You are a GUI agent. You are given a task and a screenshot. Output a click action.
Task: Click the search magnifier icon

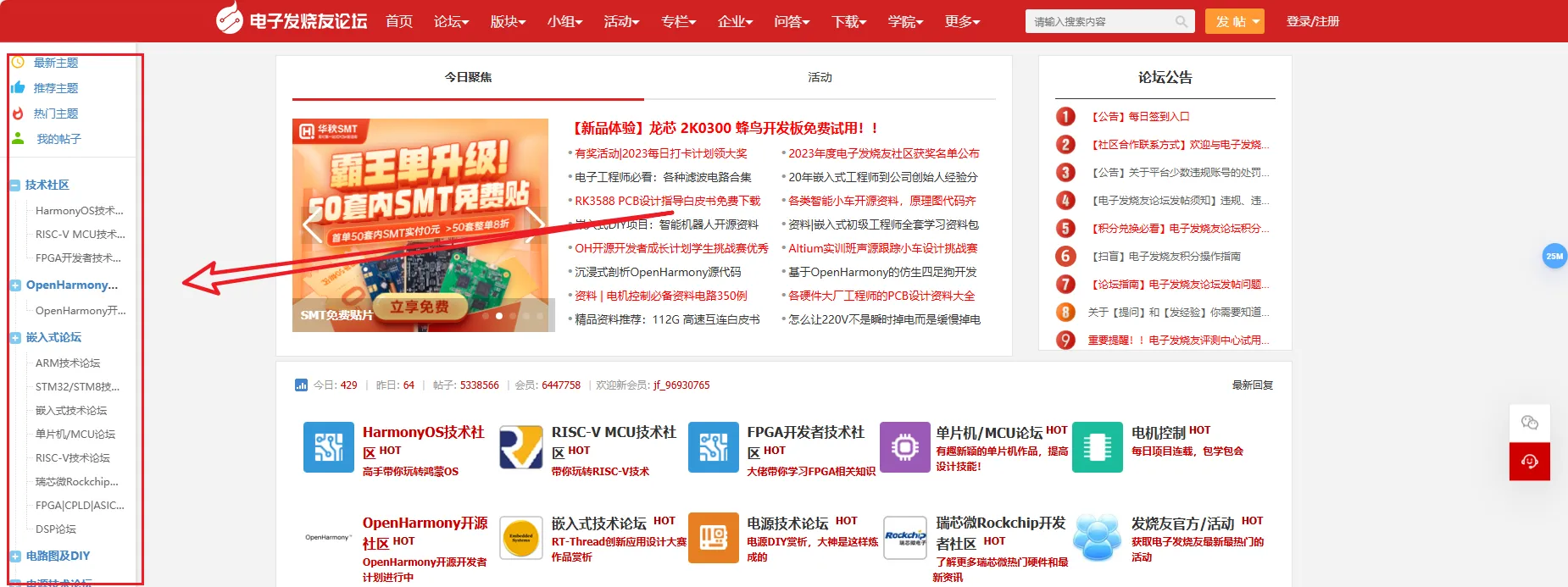pyautogui.click(x=1181, y=22)
